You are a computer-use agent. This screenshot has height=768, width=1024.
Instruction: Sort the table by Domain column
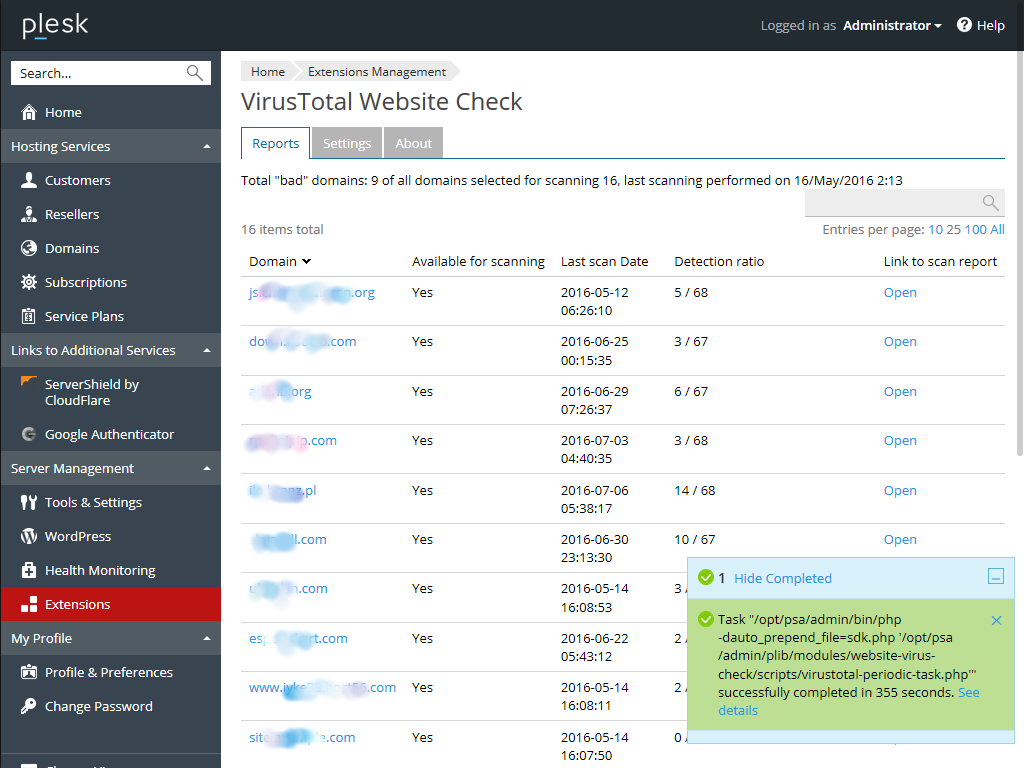[280, 261]
